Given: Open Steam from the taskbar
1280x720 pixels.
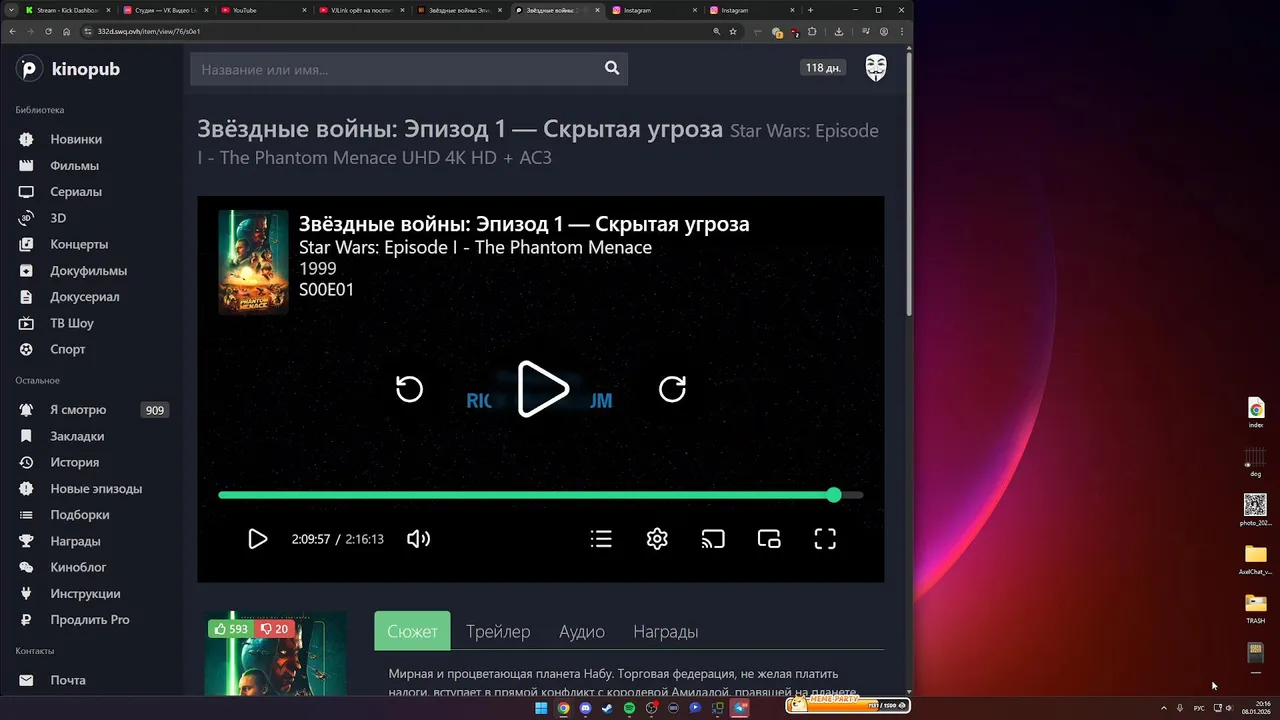Looking at the screenshot, I should tap(607, 708).
